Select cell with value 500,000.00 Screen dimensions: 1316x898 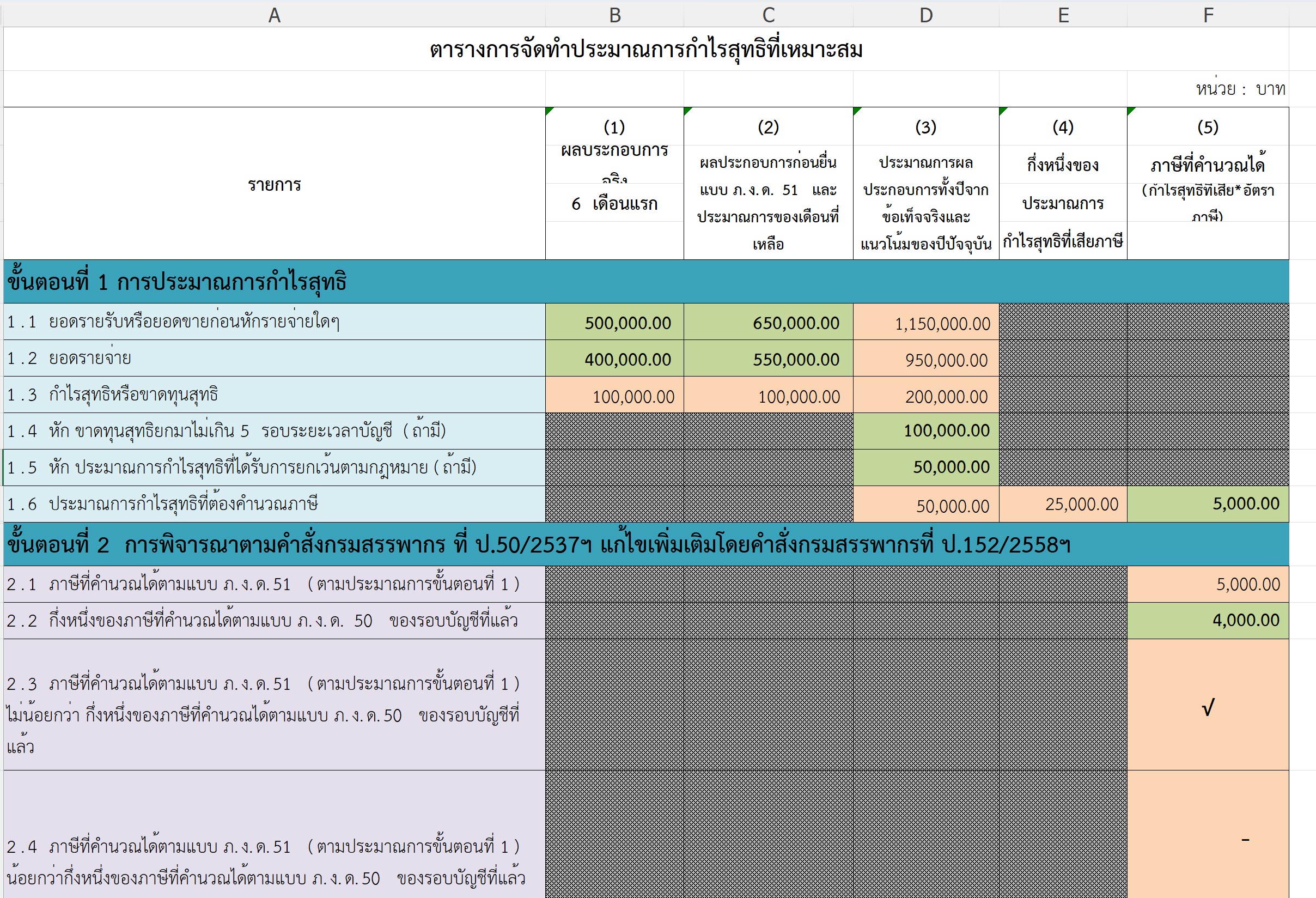614,322
